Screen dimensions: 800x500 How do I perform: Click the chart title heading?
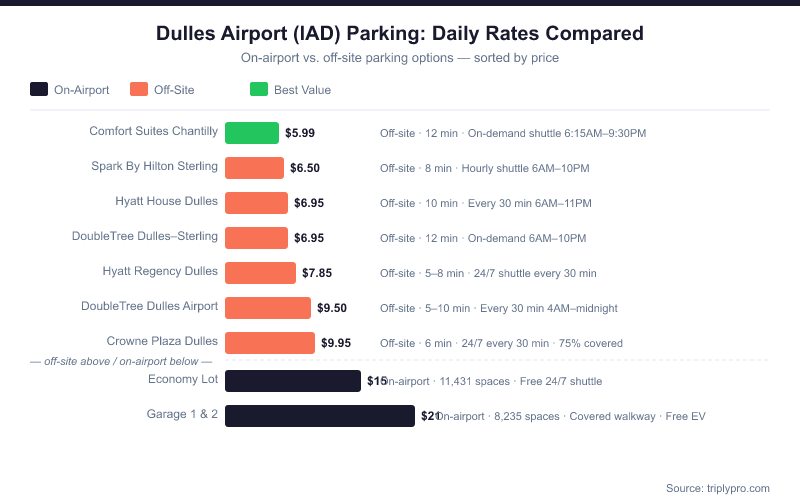click(400, 33)
